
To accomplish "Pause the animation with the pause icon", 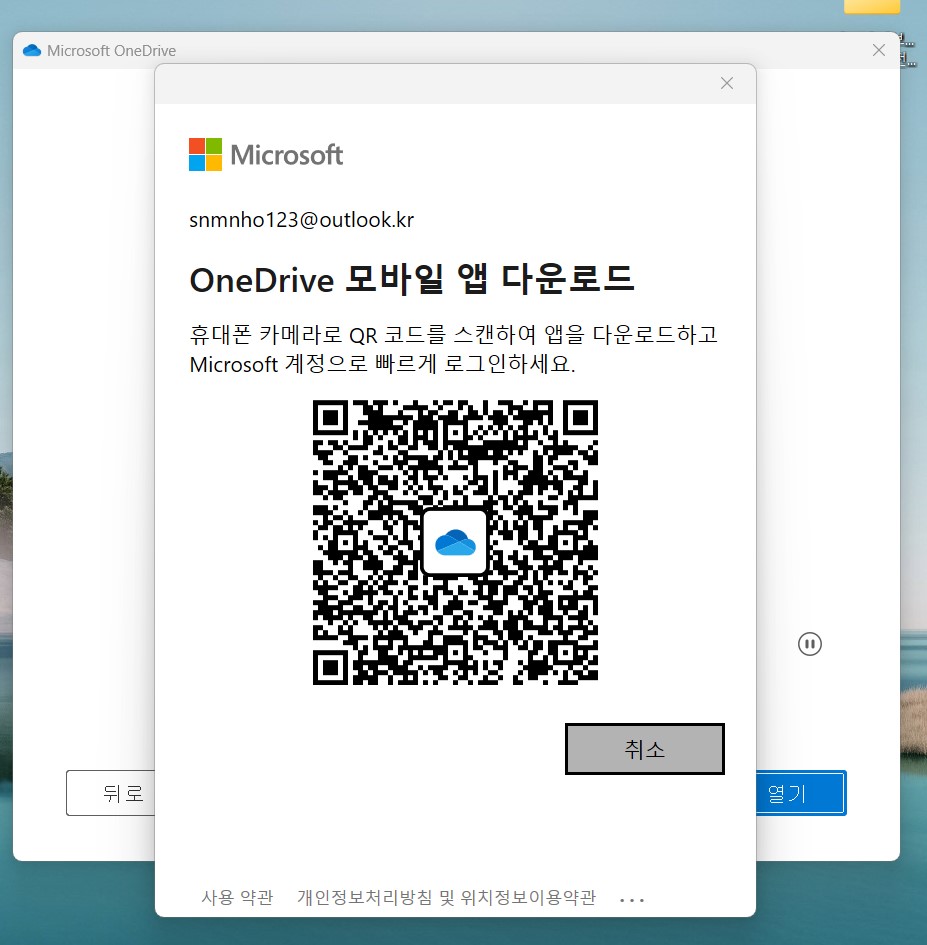I will click(x=809, y=644).
